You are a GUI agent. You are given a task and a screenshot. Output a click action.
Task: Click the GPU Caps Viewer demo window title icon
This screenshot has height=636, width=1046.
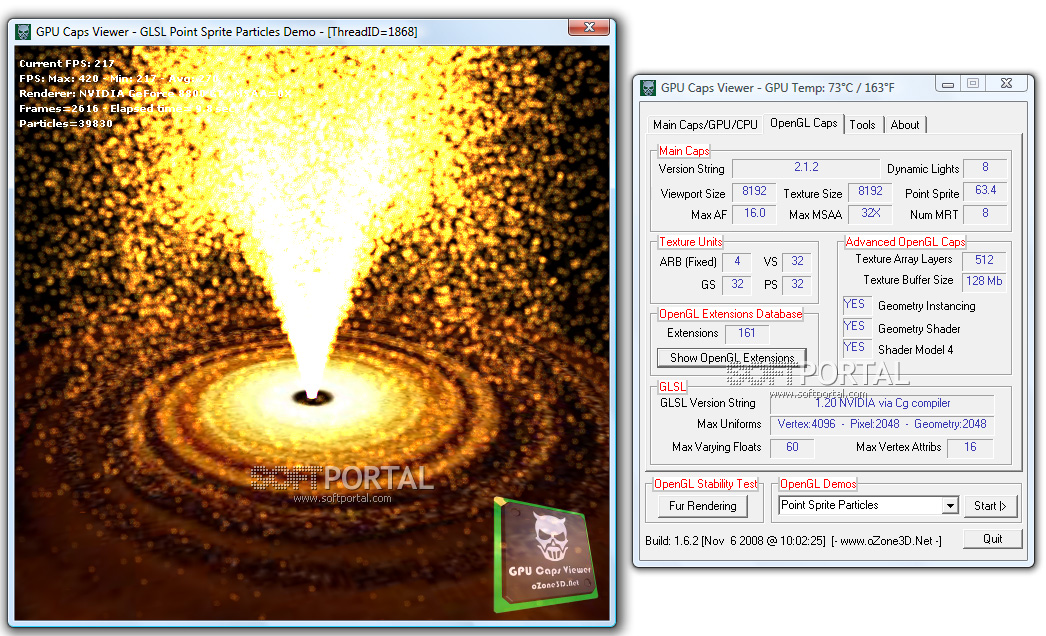coord(23,31)
